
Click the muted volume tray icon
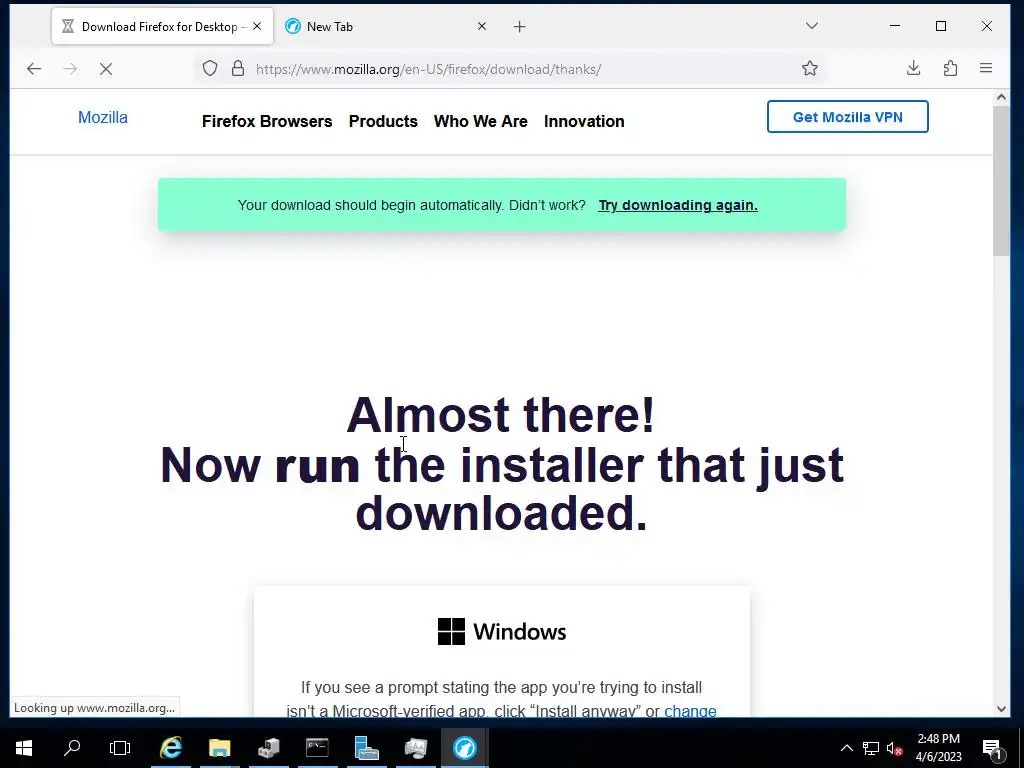(895, 748)
